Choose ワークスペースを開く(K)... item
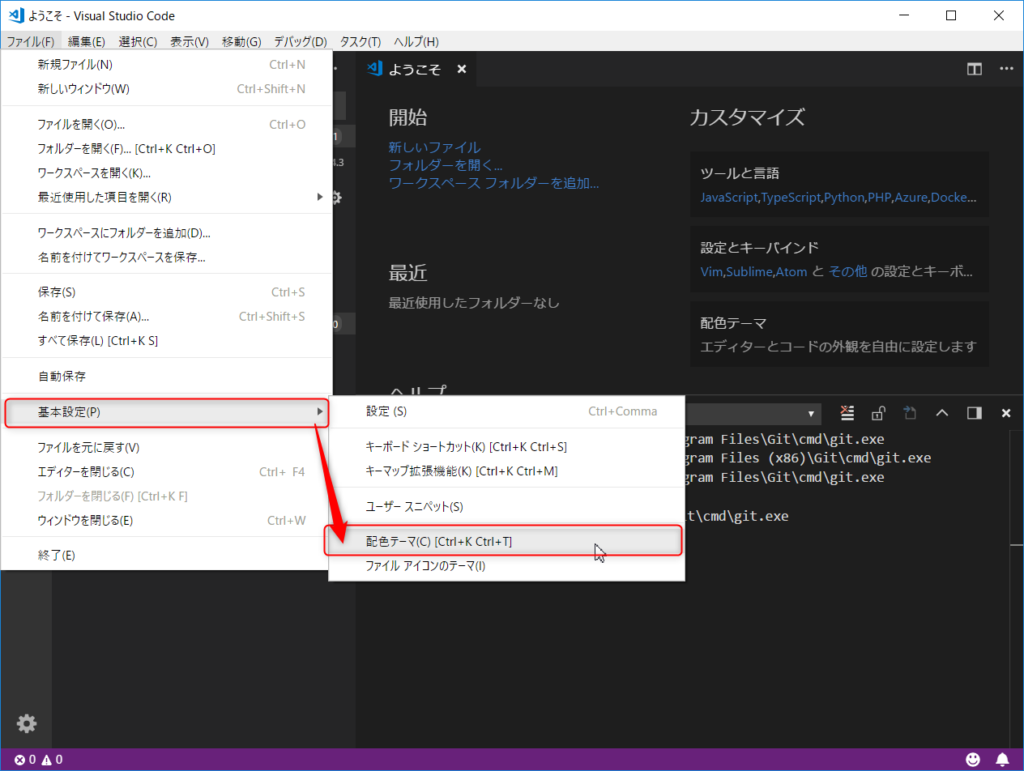 coord(167,173)
